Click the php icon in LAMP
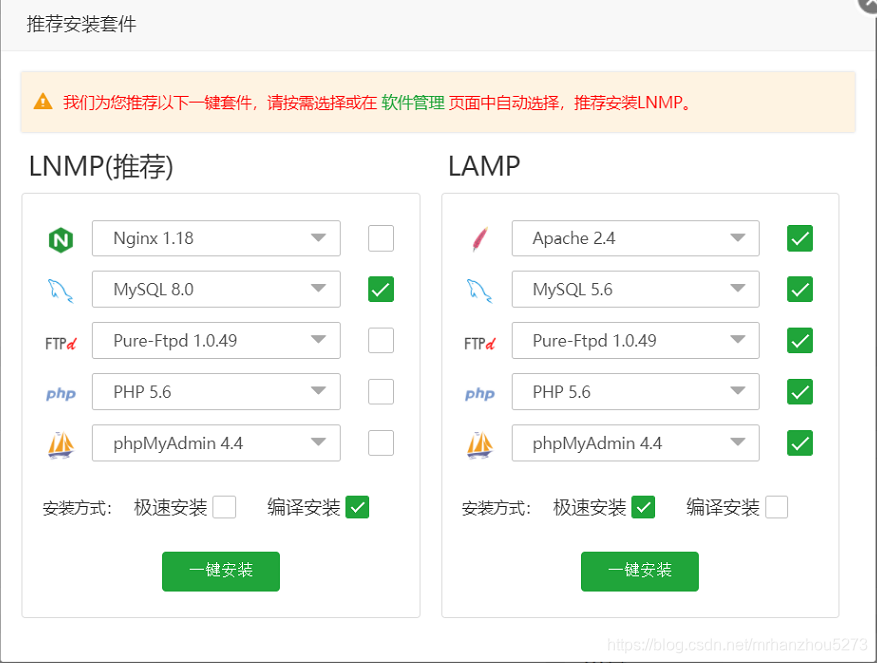This screenshot has width=877, height=663. (479, 394)
